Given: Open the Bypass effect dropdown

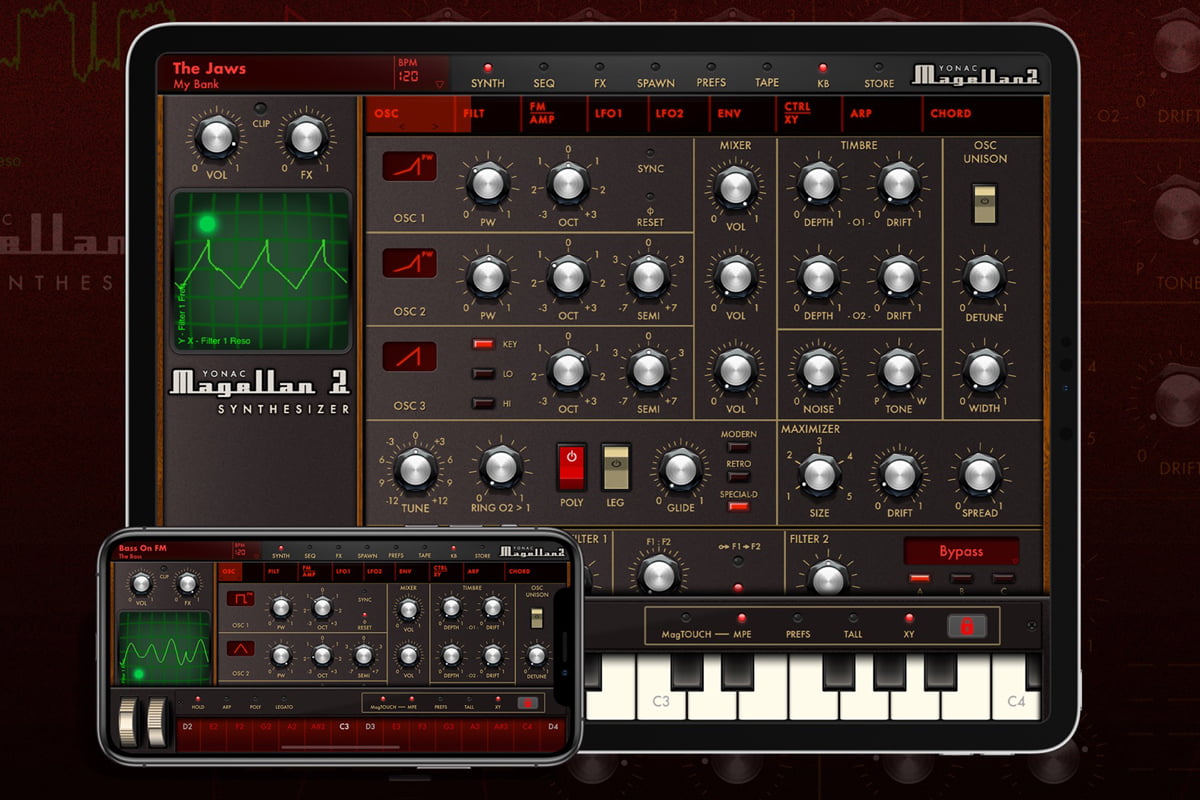Looking at the screenshot, I should point(961,551).
